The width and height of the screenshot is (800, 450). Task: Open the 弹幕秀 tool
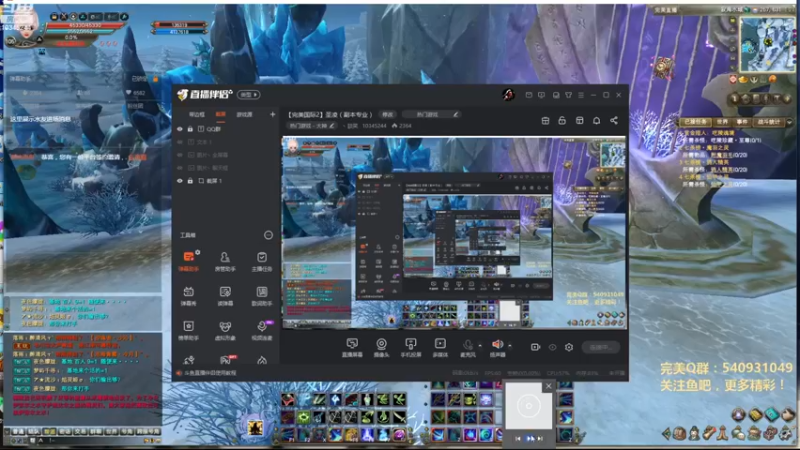[x=188, y=296]
